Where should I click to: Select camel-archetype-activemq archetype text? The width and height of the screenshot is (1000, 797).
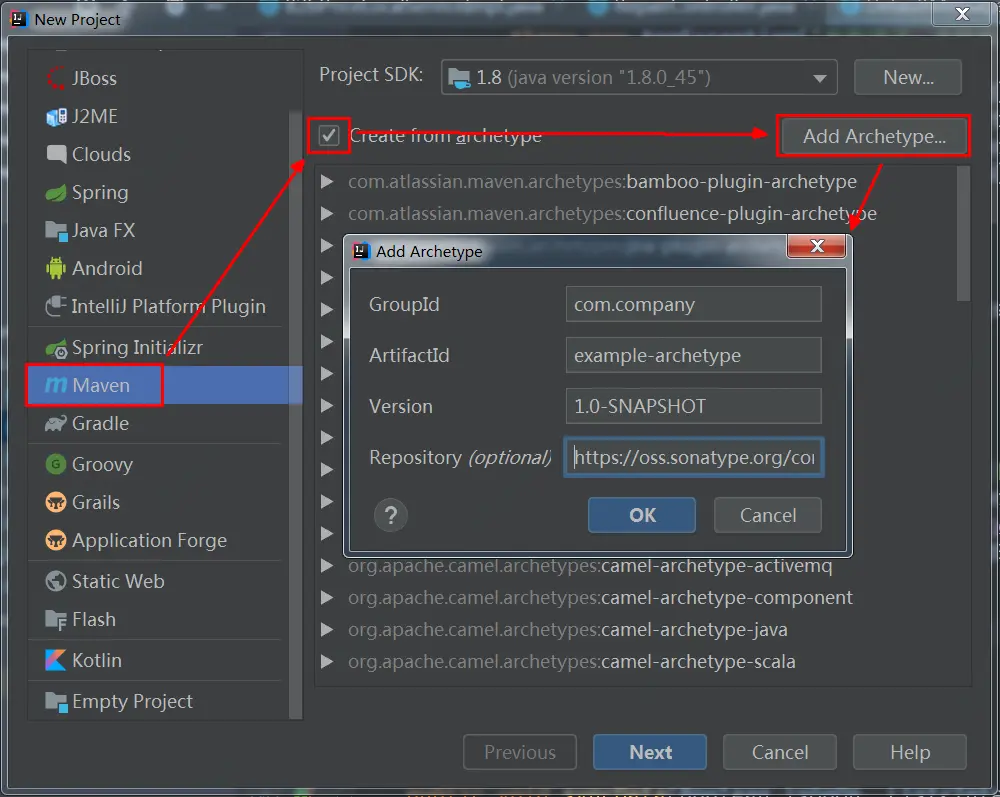pos(590,566)
